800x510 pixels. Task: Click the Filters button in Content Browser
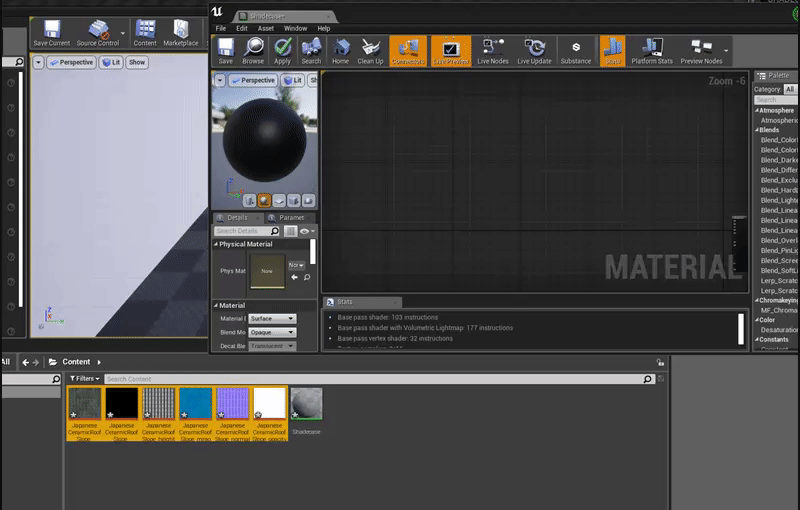(x=85, y=379)
